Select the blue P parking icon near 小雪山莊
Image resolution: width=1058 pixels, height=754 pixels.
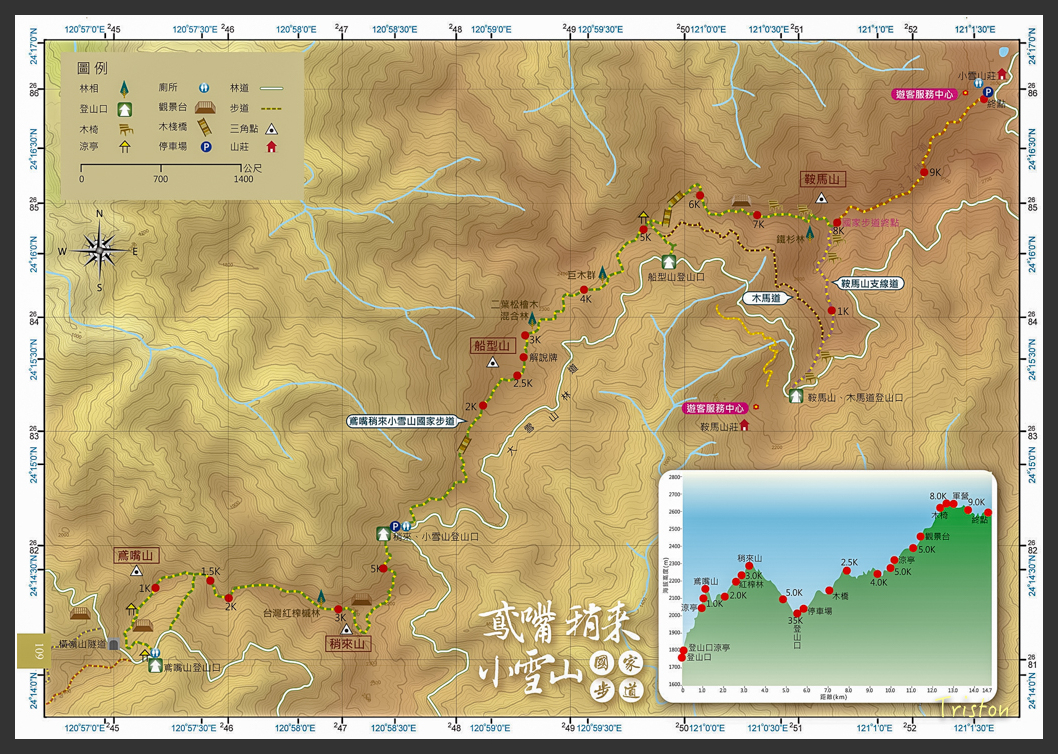pos(988,92)
